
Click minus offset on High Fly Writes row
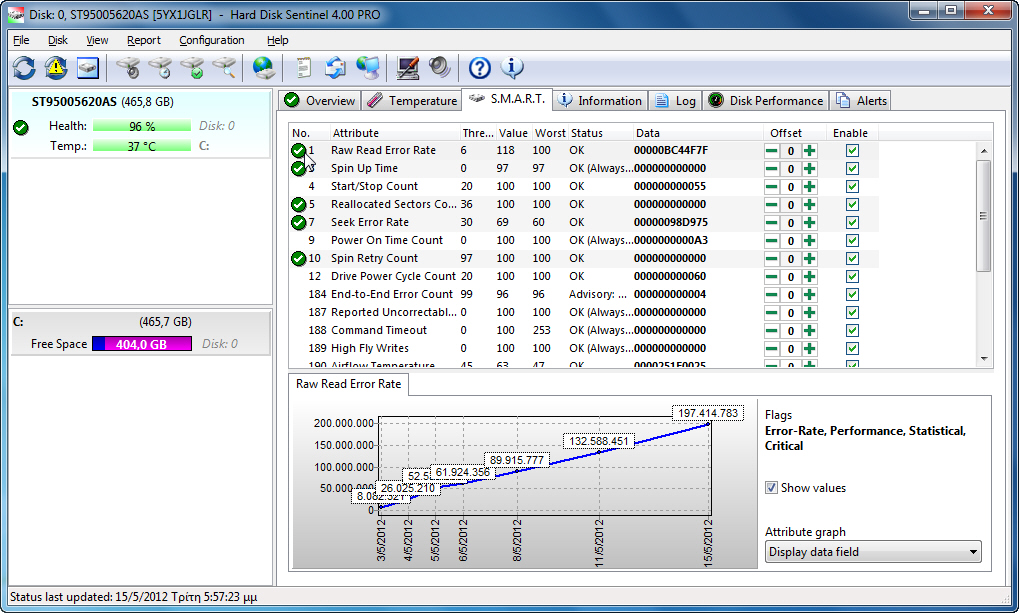click(x=771, y=348)
